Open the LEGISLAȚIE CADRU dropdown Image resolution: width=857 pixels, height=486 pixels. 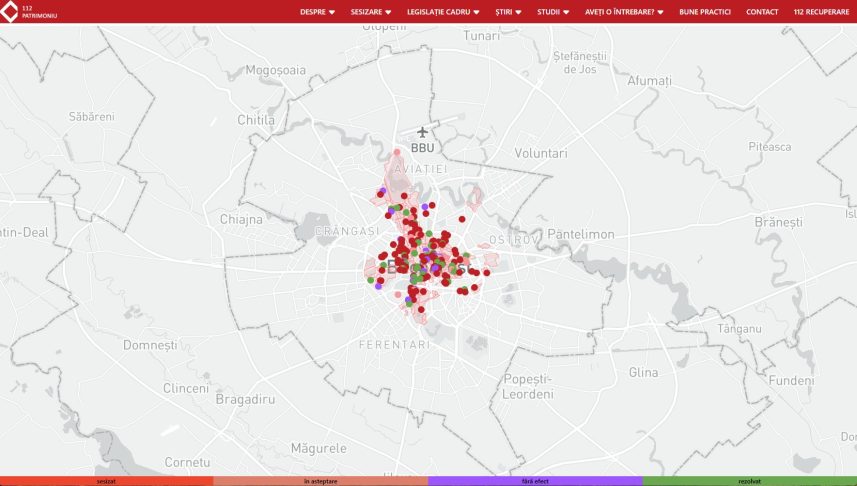[443, 11]
